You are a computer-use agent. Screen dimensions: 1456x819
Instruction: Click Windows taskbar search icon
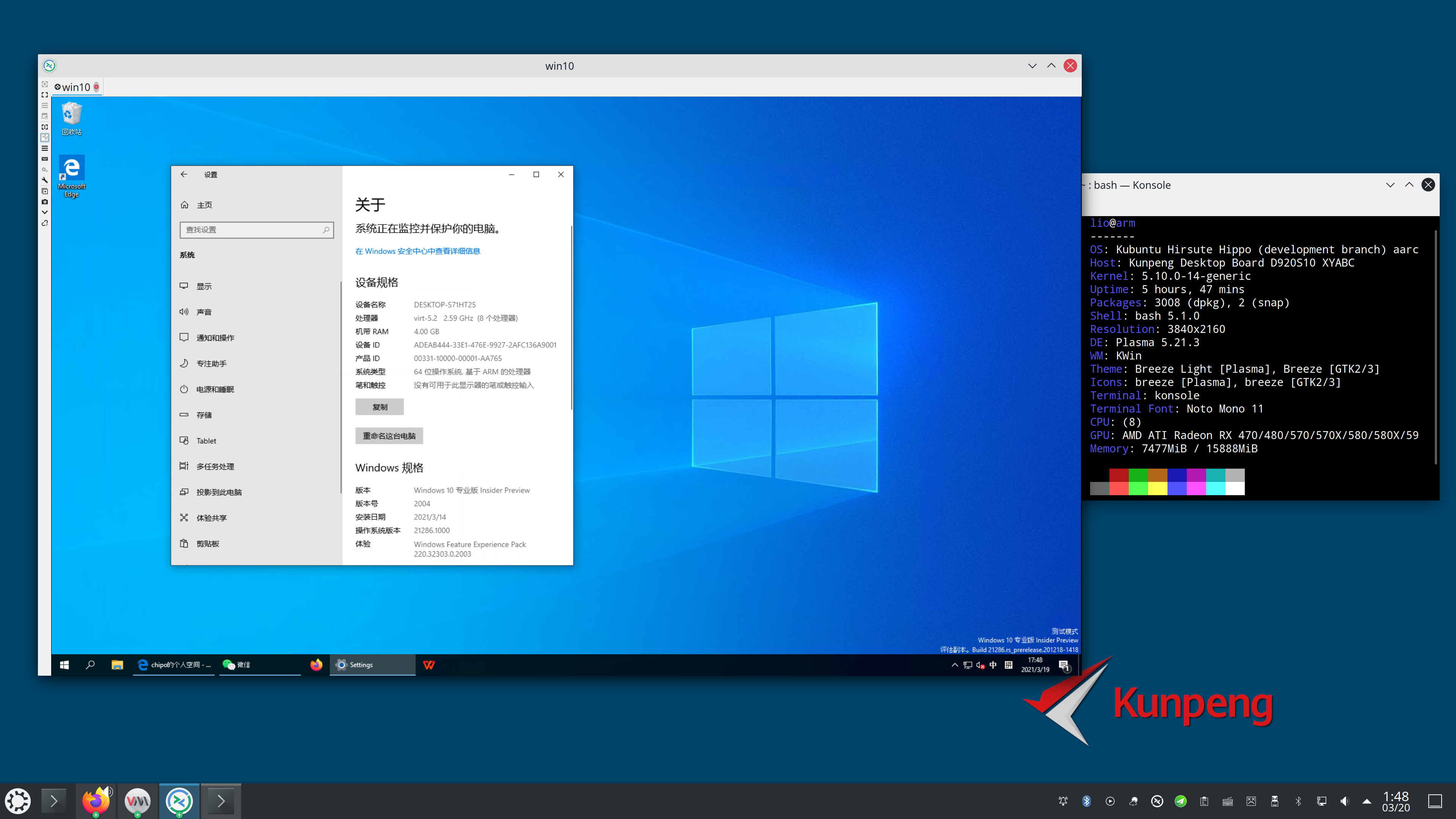91,665
